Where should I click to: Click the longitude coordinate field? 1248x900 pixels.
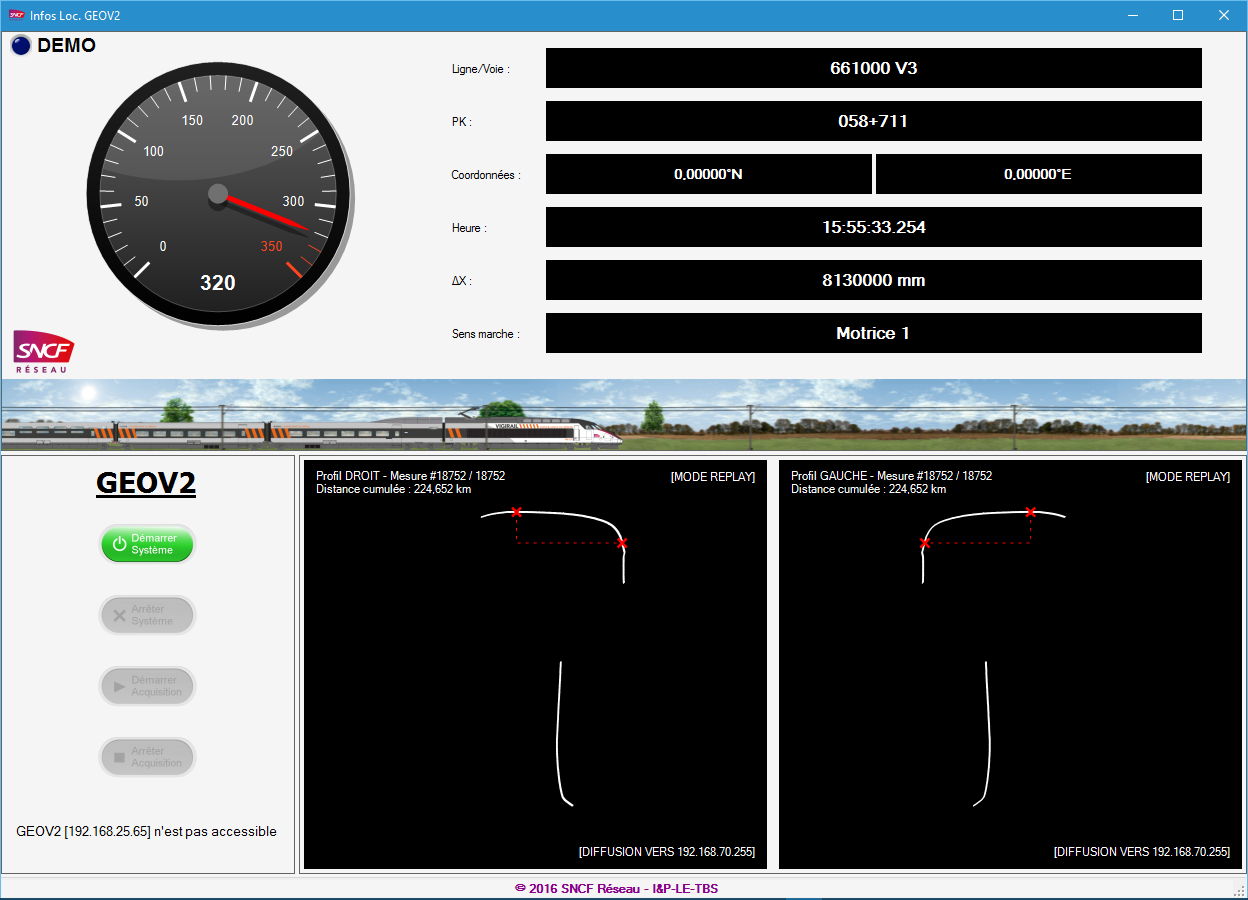(x=1038, y=174)
